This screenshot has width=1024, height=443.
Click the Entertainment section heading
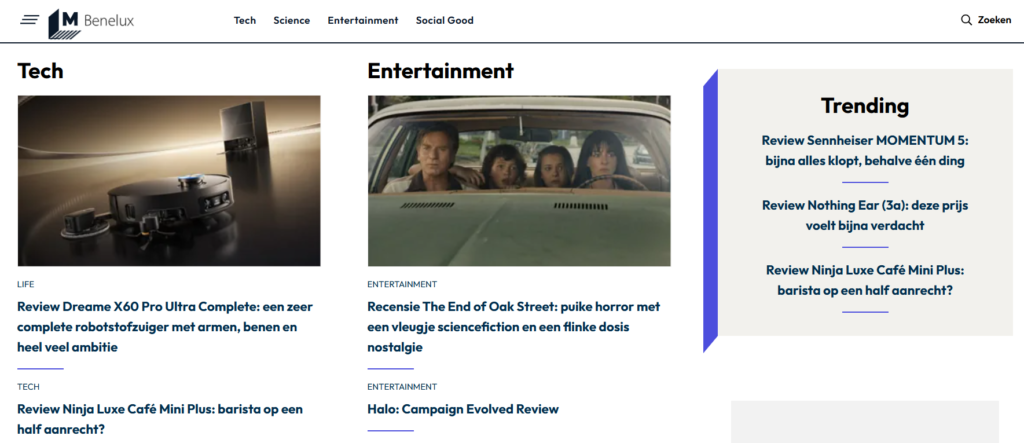[x=441, y=71]
